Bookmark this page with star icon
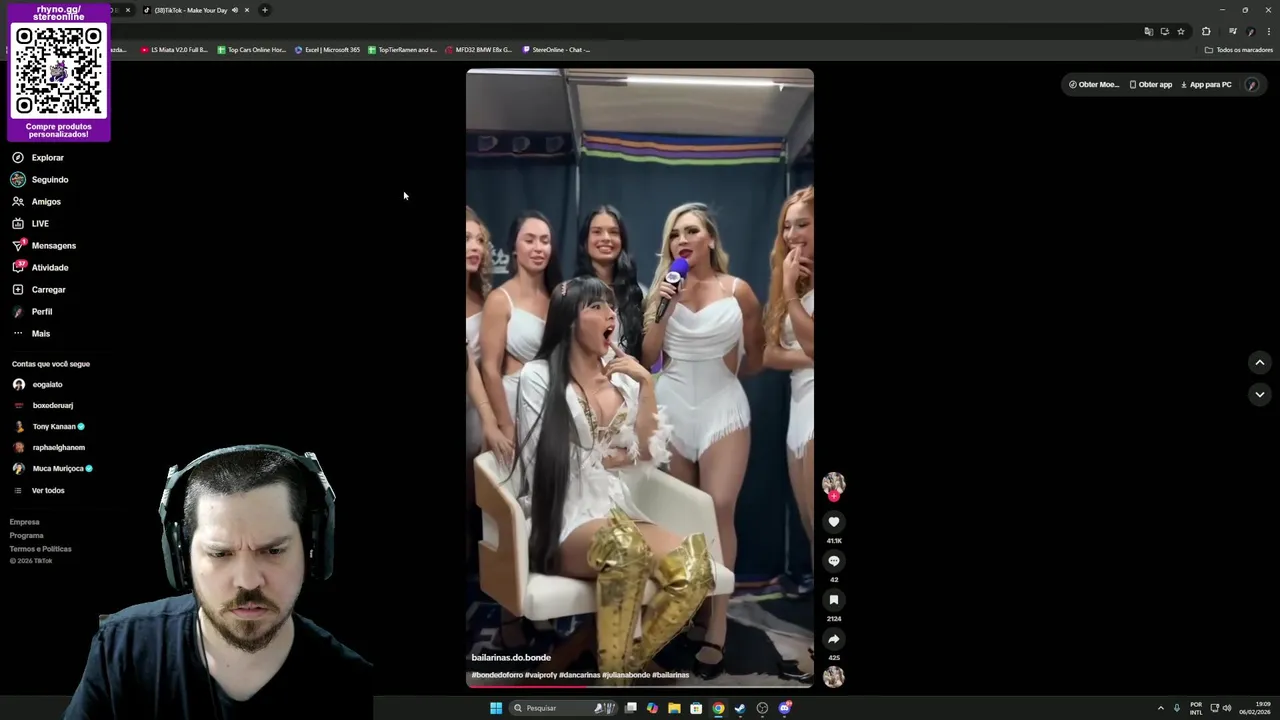This screenshot has height=720, width=1280. click(x=1181, y=31)
